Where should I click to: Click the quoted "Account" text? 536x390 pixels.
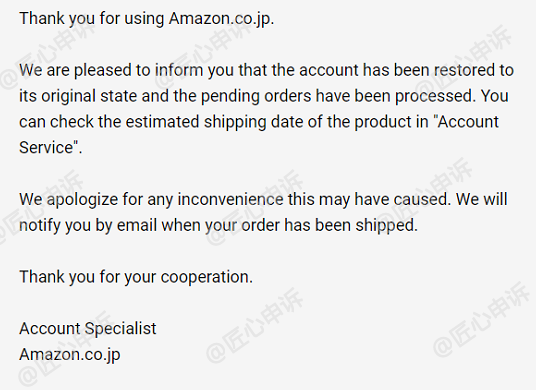[466, 122]
